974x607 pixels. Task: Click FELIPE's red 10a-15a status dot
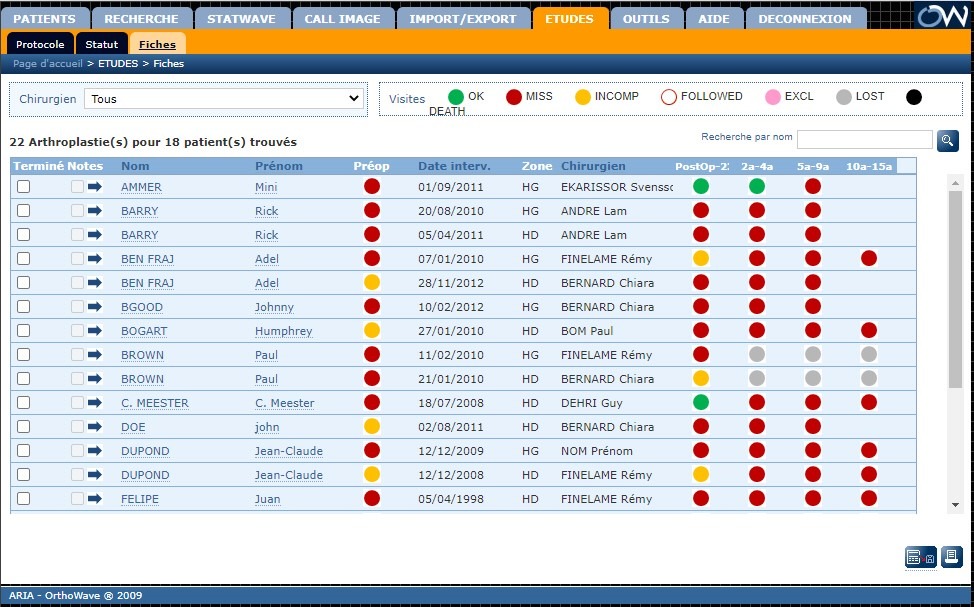869,499
